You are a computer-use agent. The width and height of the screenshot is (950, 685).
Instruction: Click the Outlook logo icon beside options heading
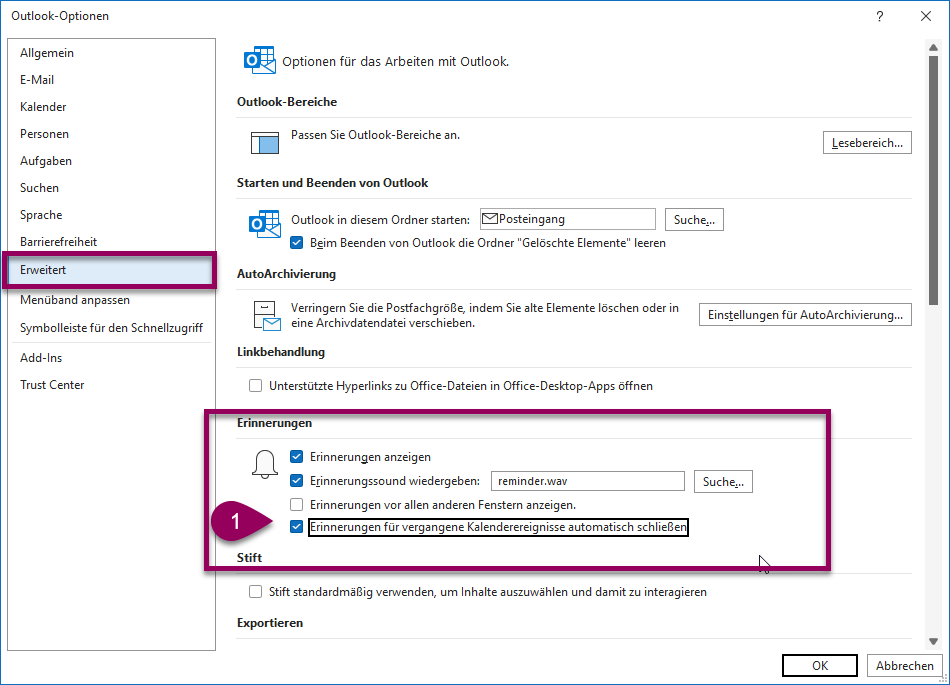point(259,61)
